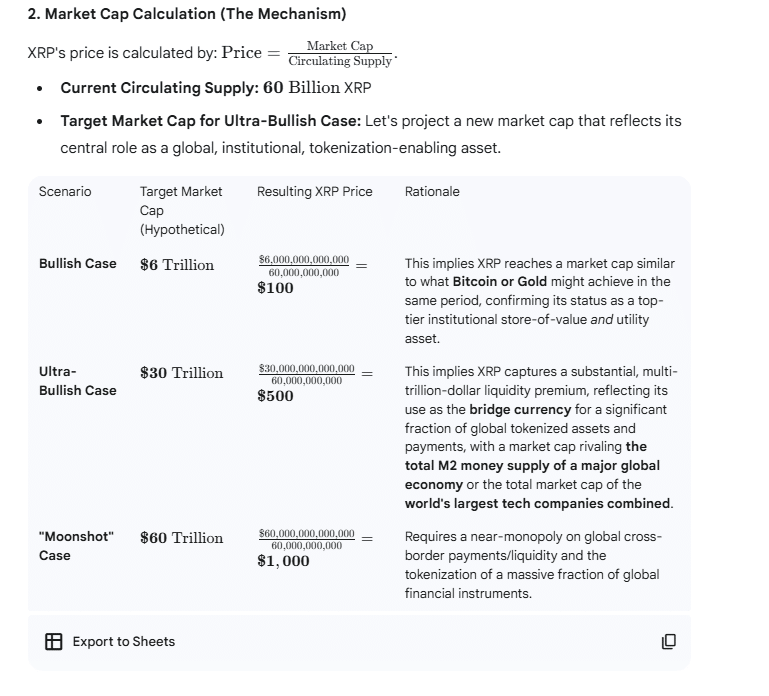Select the Scenario column header
The image size is (769, 696).
[x=65, y=191]
